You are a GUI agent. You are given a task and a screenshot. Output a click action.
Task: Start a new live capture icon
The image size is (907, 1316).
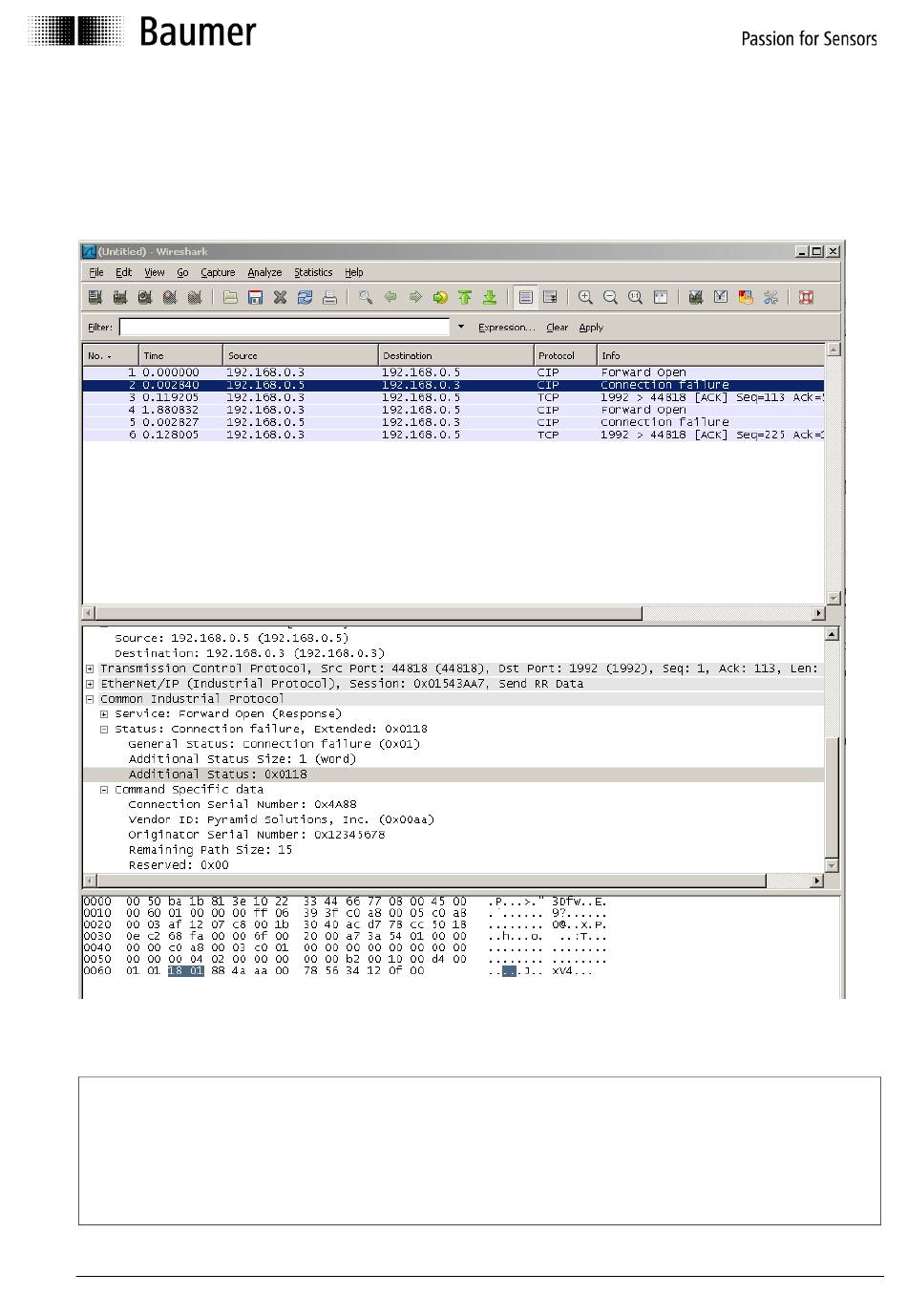144,297
